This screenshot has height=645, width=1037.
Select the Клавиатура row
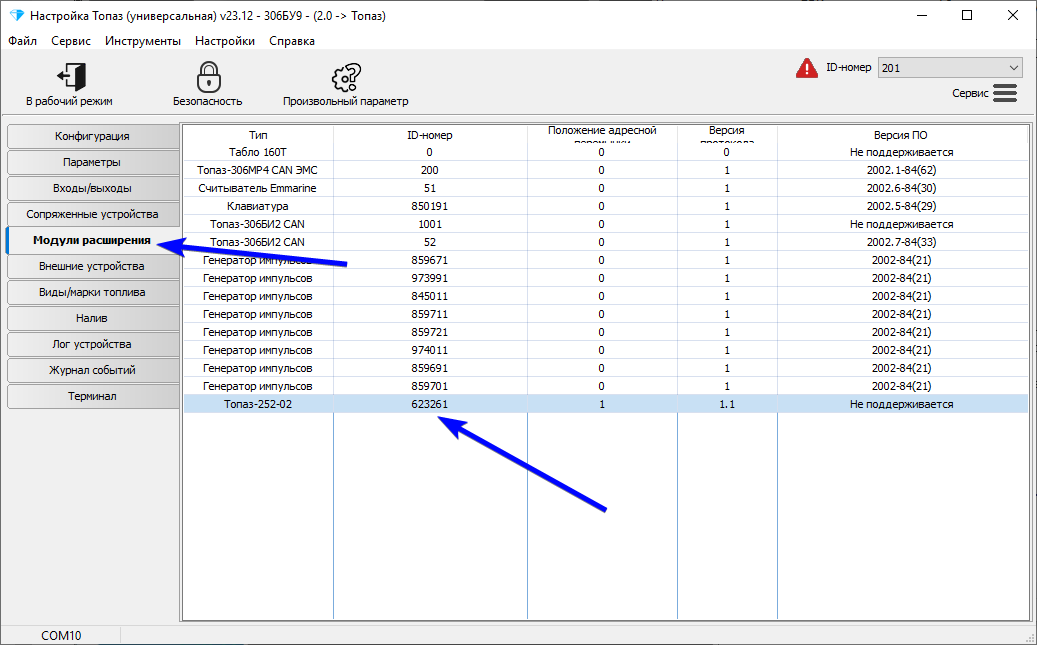point(605,206)
